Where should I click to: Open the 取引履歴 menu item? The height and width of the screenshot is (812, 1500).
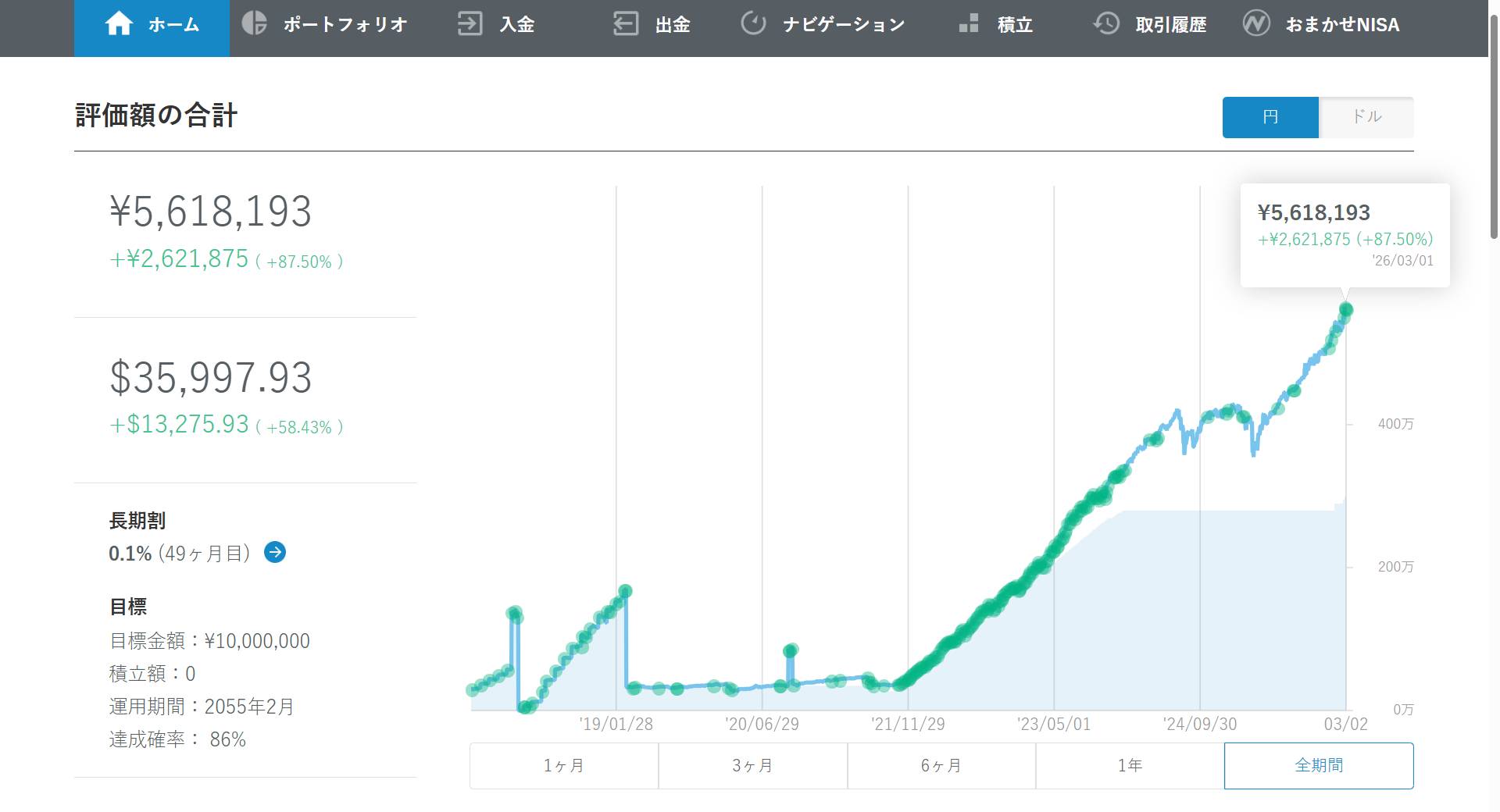pos(1170,25)
